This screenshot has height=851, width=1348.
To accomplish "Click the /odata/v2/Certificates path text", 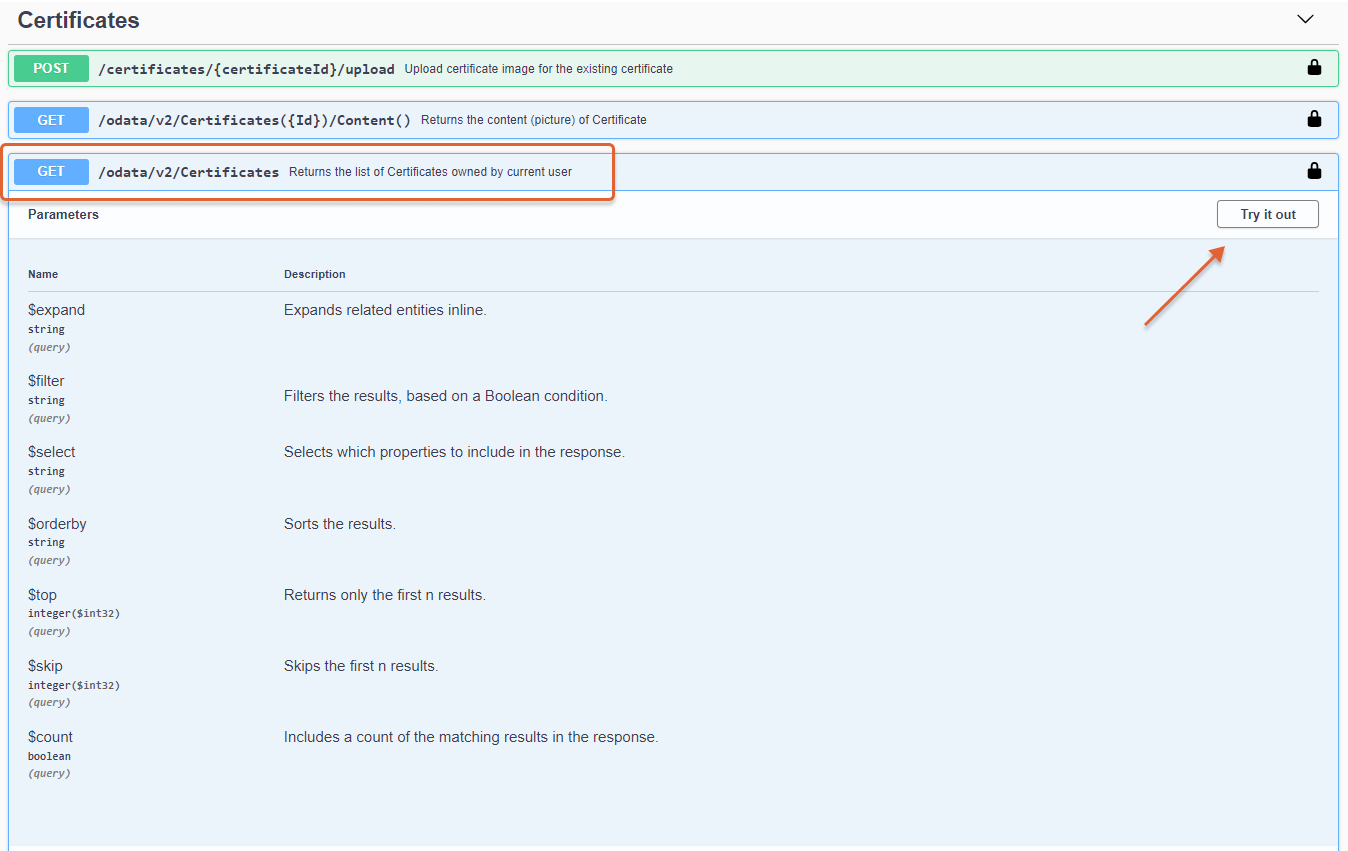I will 188,172.
